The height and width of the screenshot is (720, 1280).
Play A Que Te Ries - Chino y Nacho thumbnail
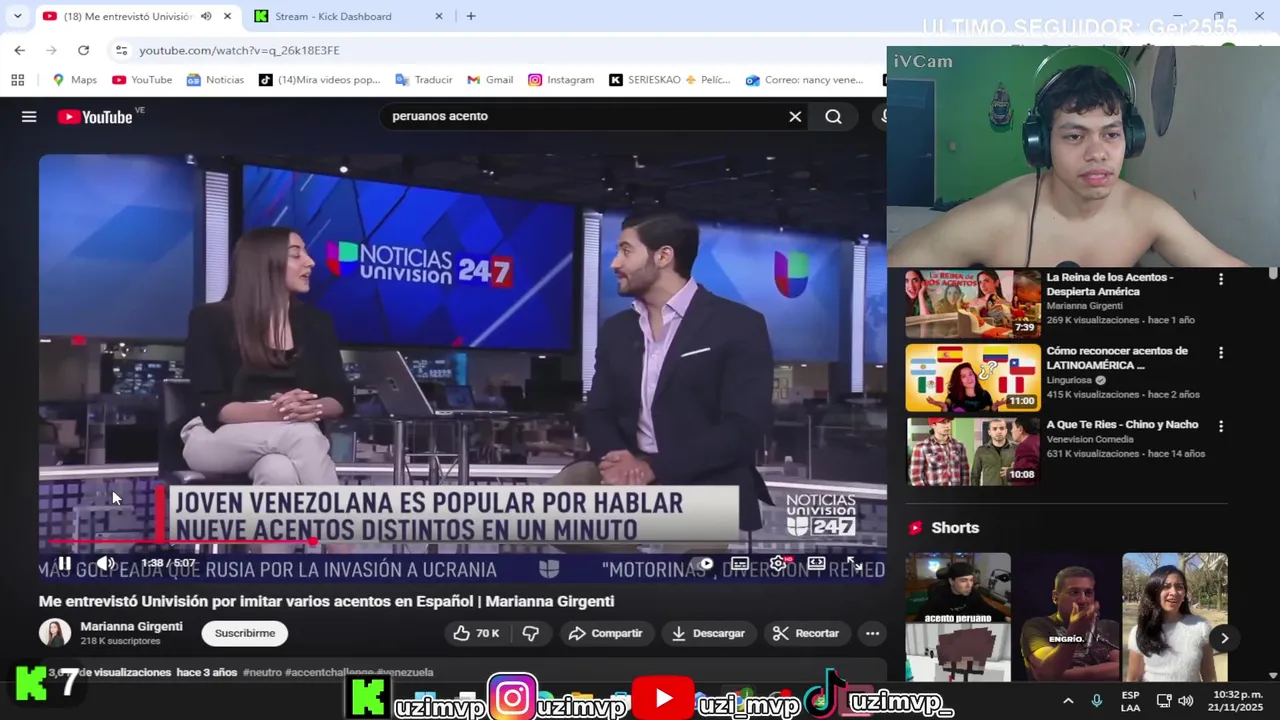[x=973, y=451]
